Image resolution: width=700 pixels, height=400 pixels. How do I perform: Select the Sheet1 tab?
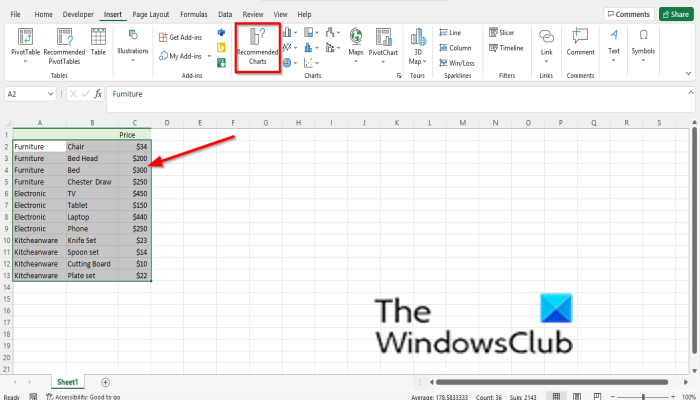point(67,382)
